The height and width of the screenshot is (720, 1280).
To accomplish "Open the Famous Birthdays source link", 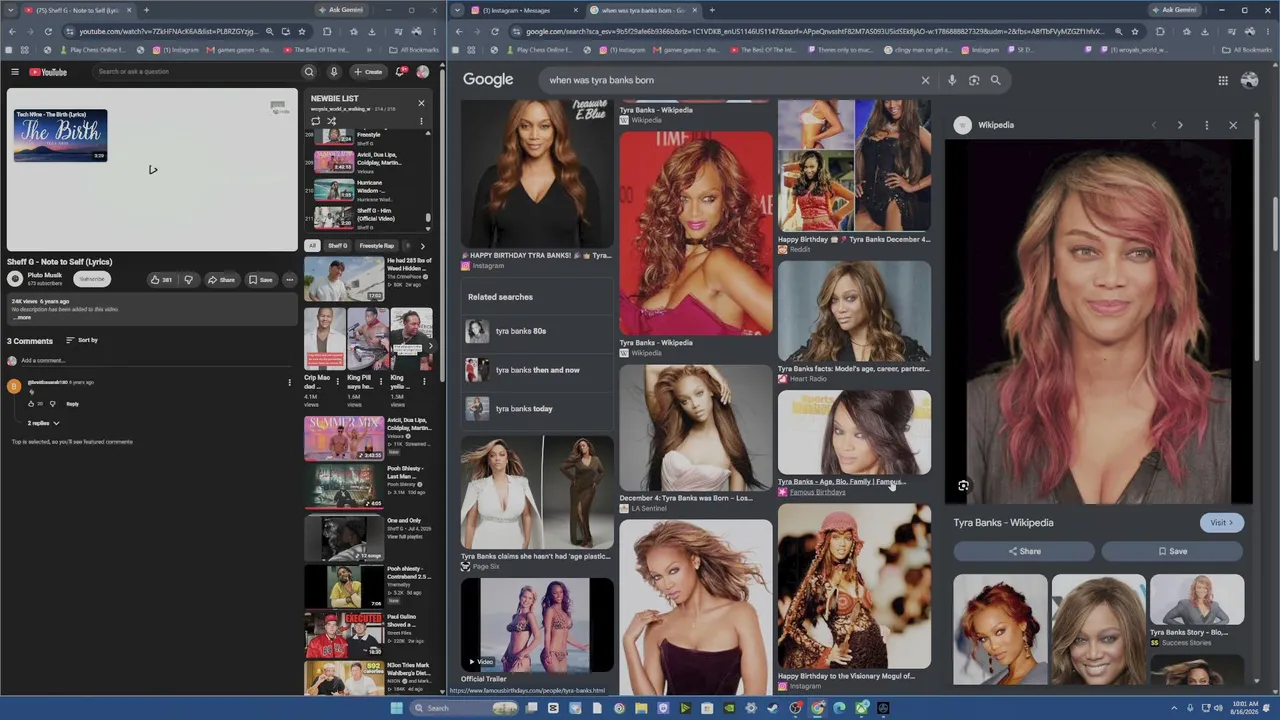I will coord(817,492).
